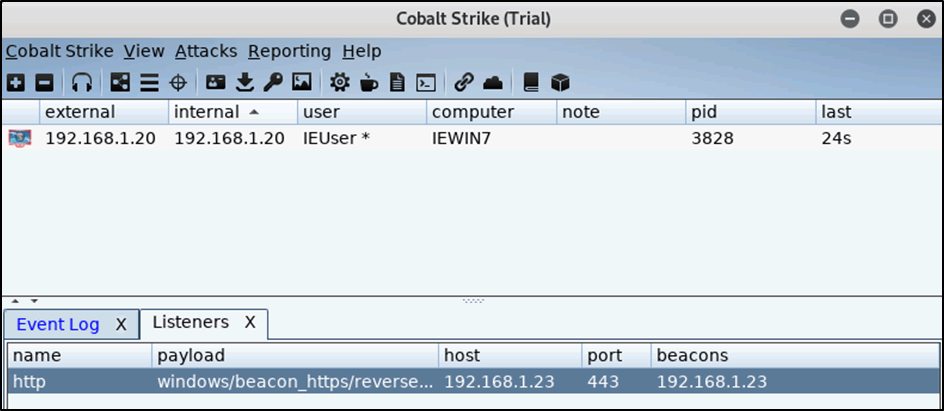The width and height of the screenshot is (944, 411).
Task: Open the Reporting menu
Action: 290,52
